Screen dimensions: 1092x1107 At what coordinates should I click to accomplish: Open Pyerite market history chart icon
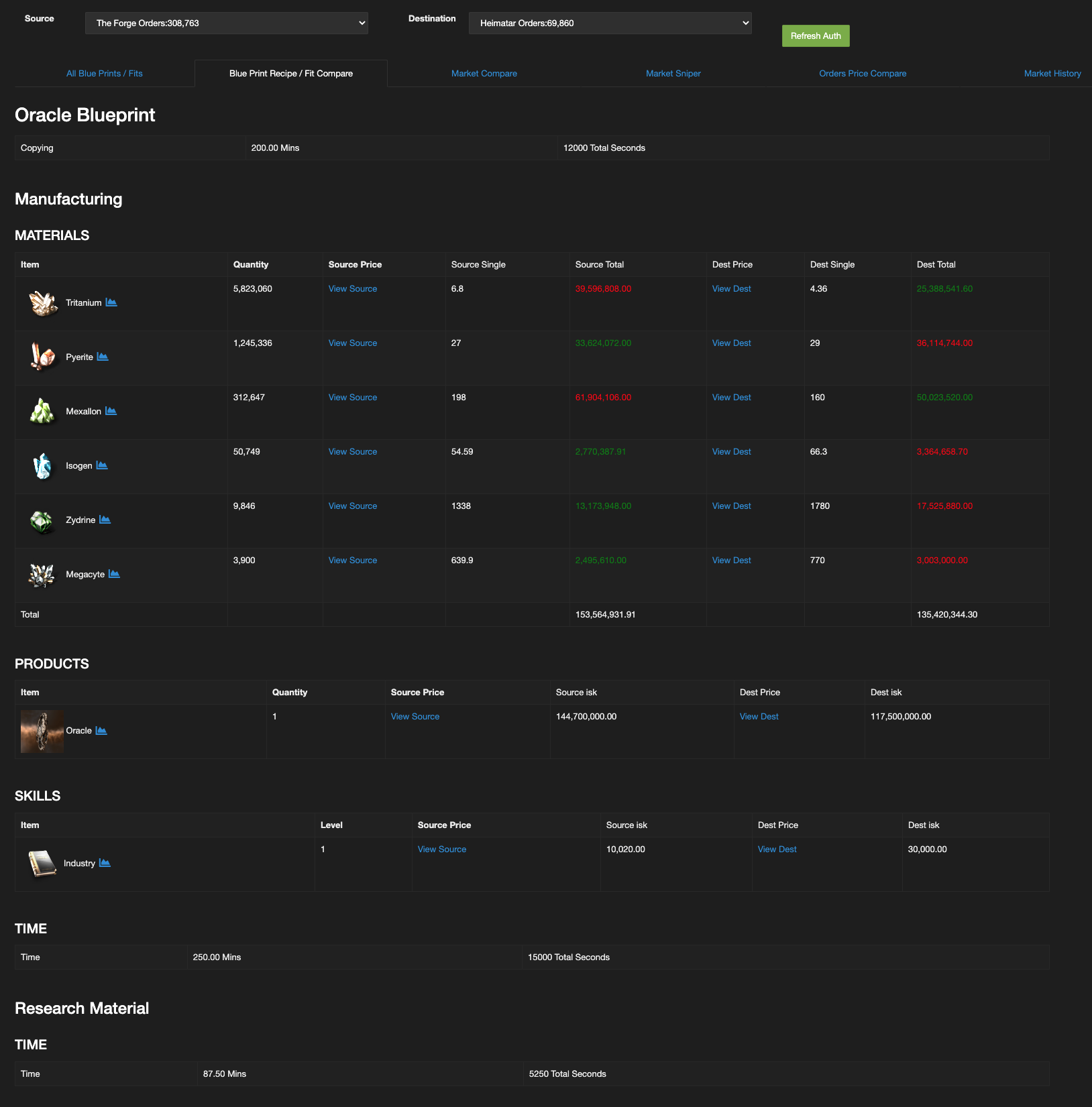tap(103, 357)
